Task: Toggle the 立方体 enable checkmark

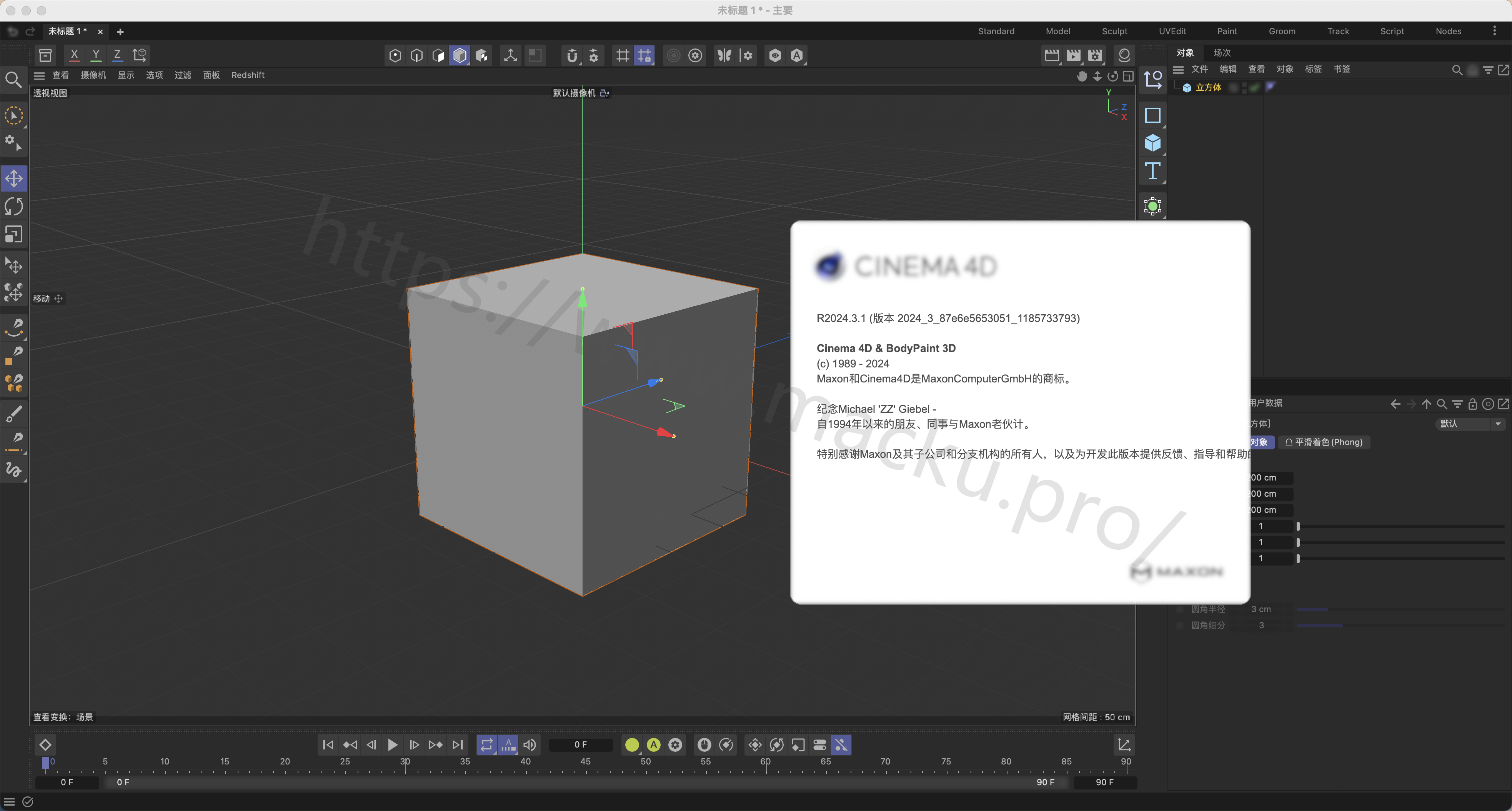Action: (x=1254, y=87)
